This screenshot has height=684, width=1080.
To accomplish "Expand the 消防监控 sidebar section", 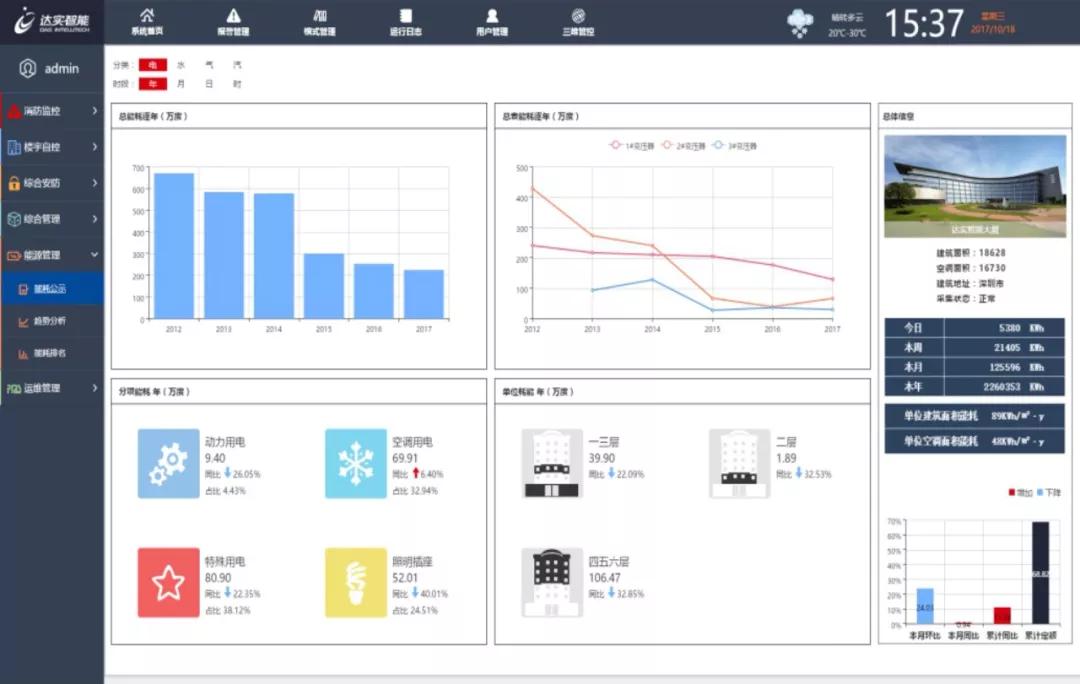I will tap(52, 111).
